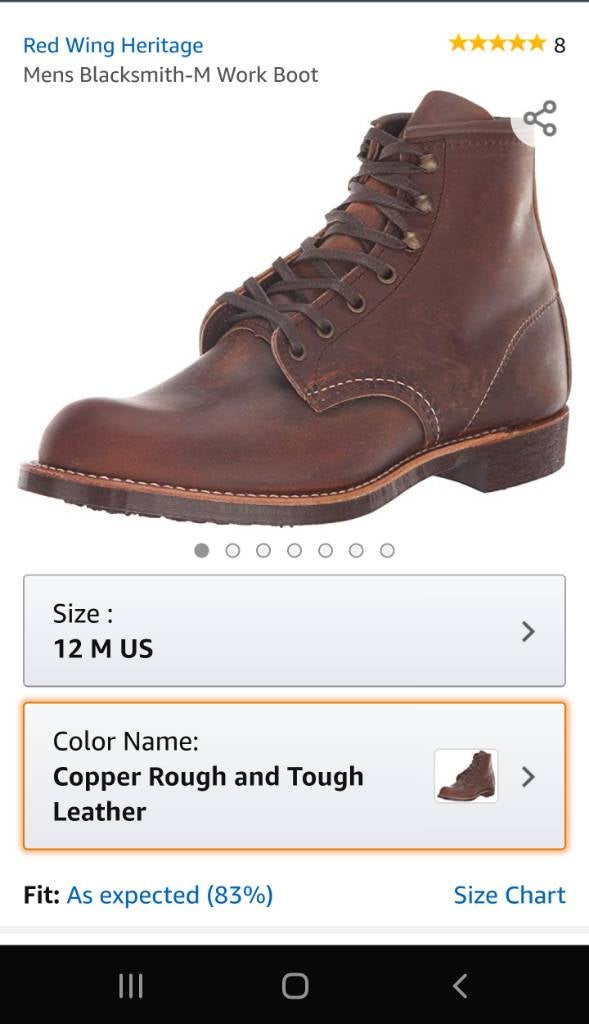This screenshot has height=1024, width=589.
Task: Tap the share icon on the product image
Action: point(543,119)
